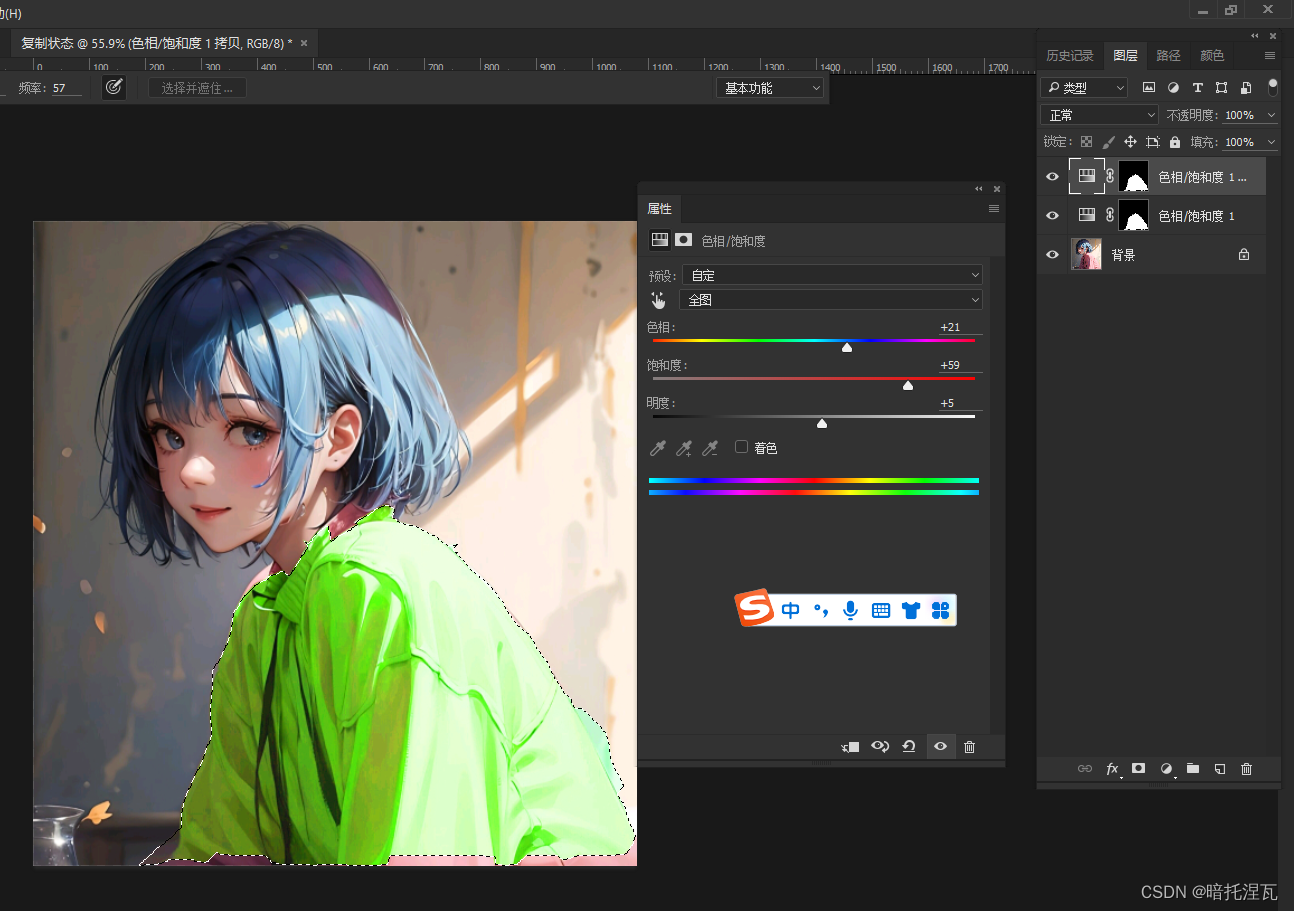Open the Sogou soft keyboard
The width and height of the screenshot is (1294, 911).
pos(880,610)
